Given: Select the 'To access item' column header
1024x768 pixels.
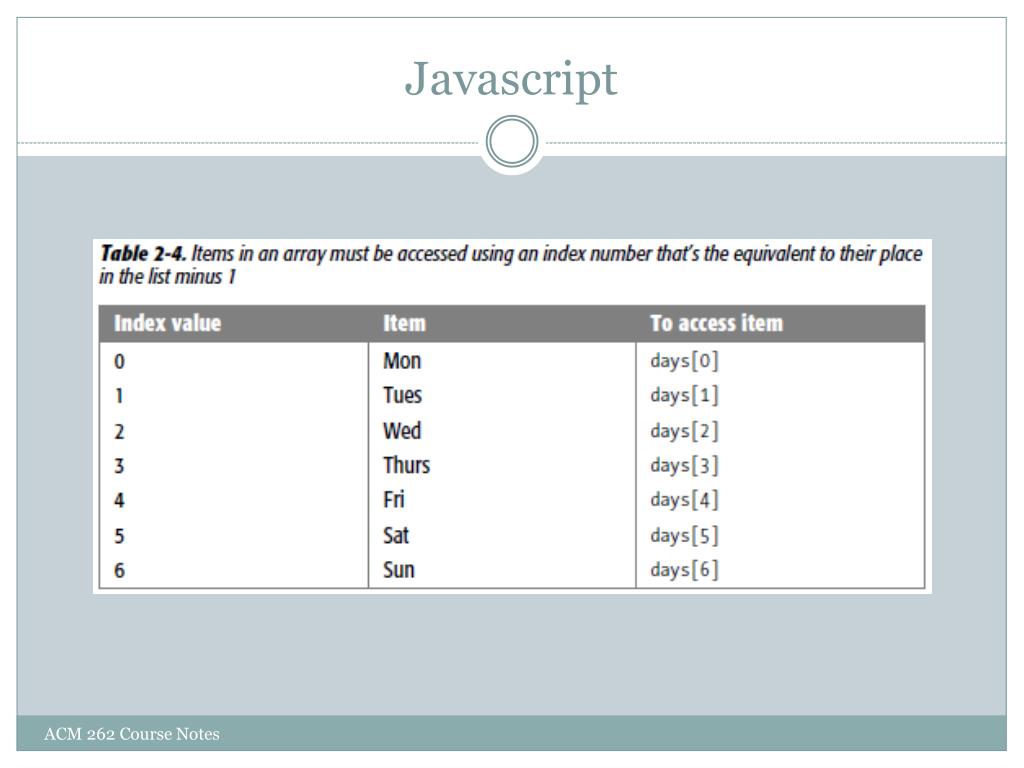Looking at the screenshot, I should (716, 323).
